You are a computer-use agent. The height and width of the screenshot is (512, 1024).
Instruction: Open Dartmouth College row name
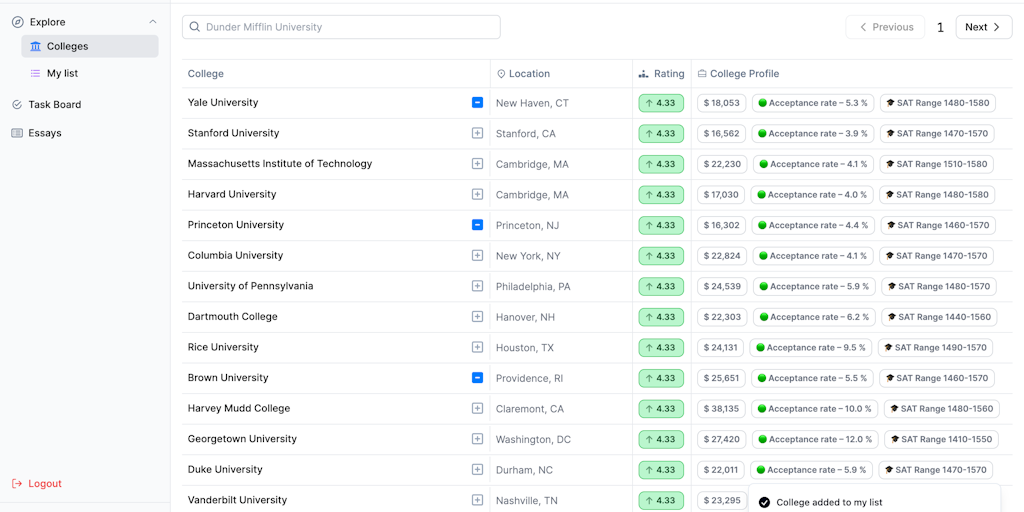[232, 317]
